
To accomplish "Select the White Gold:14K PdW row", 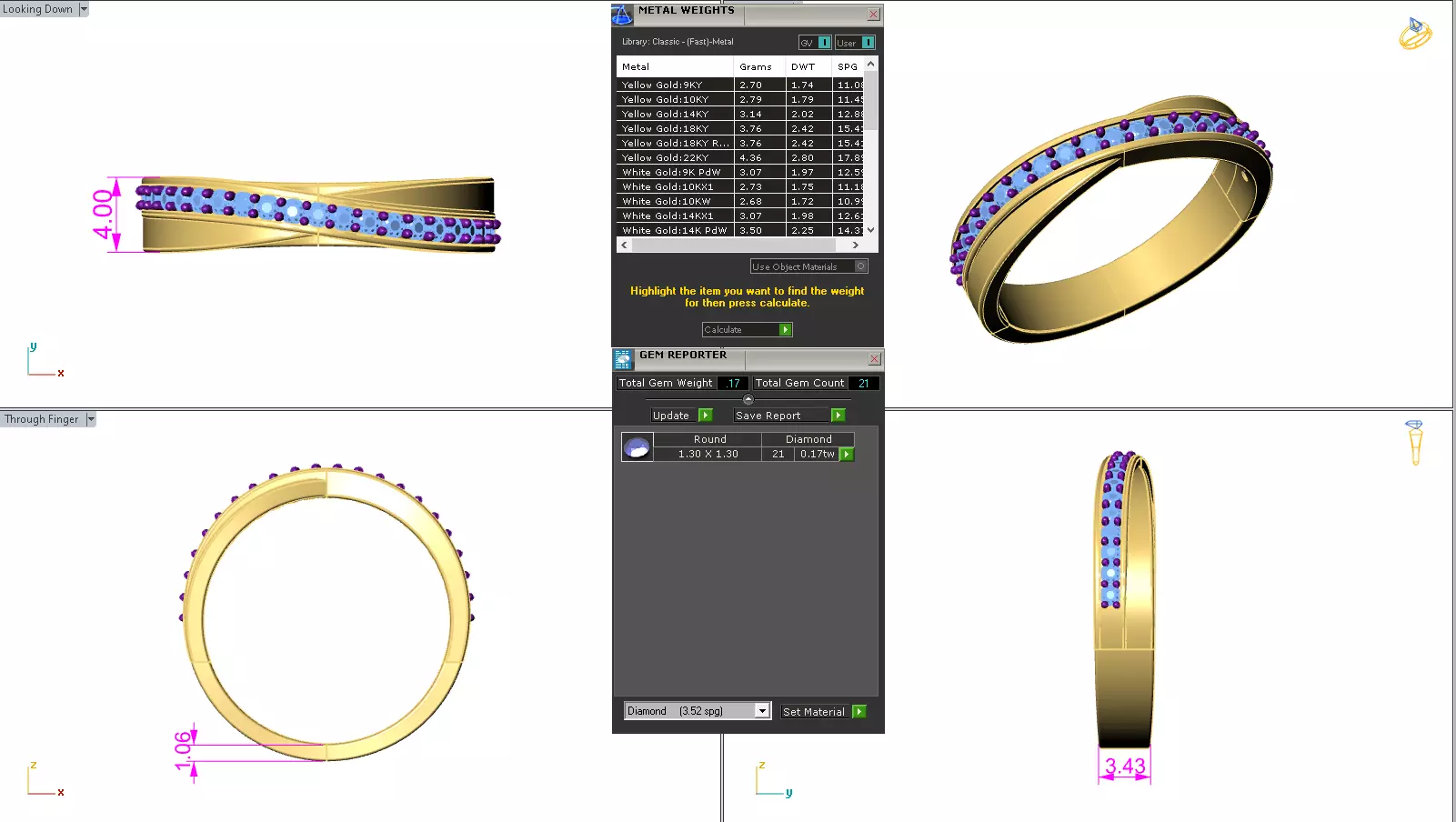I will 740,230.
